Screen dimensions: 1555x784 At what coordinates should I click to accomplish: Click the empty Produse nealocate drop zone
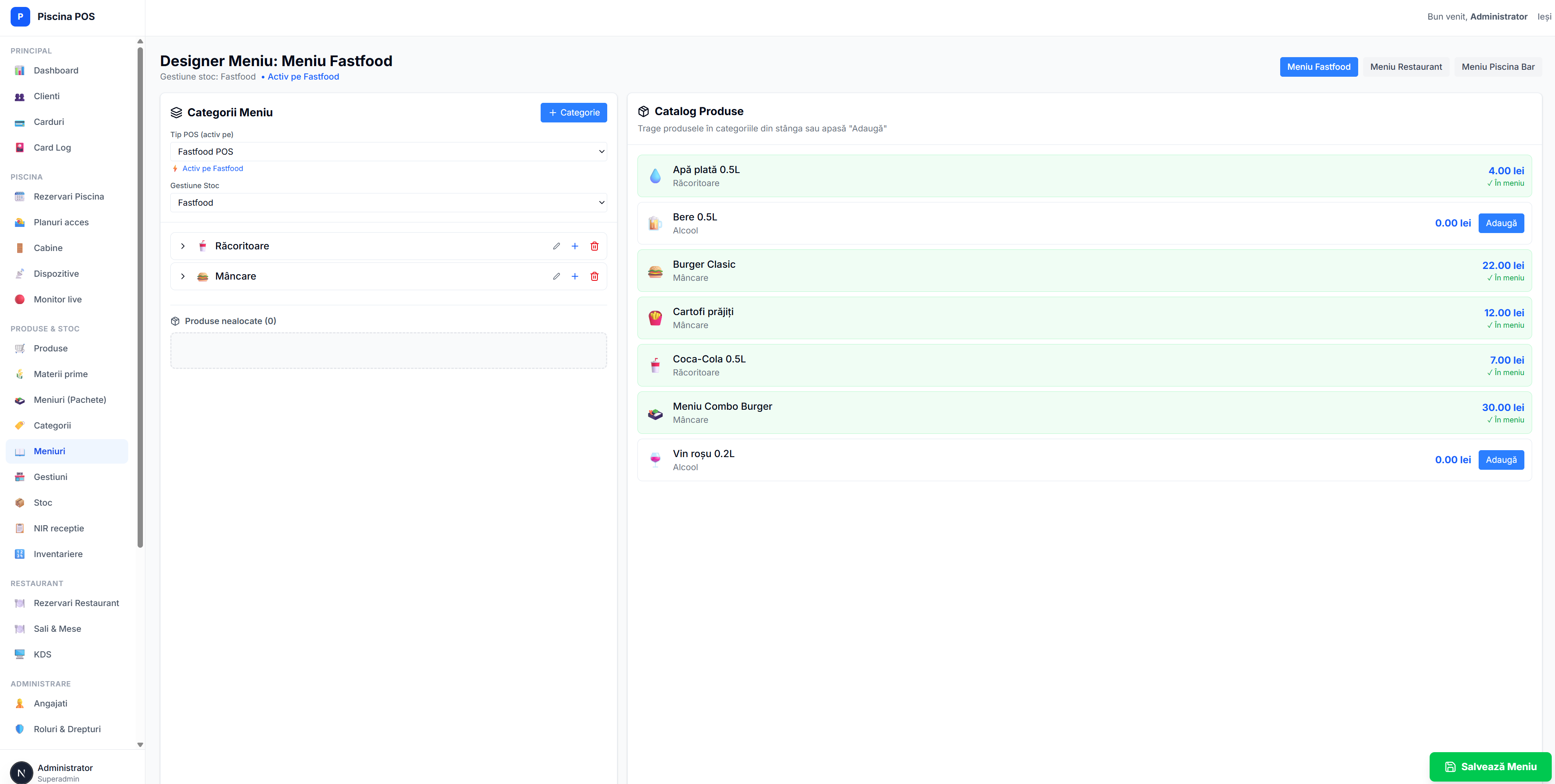[388, 351]
